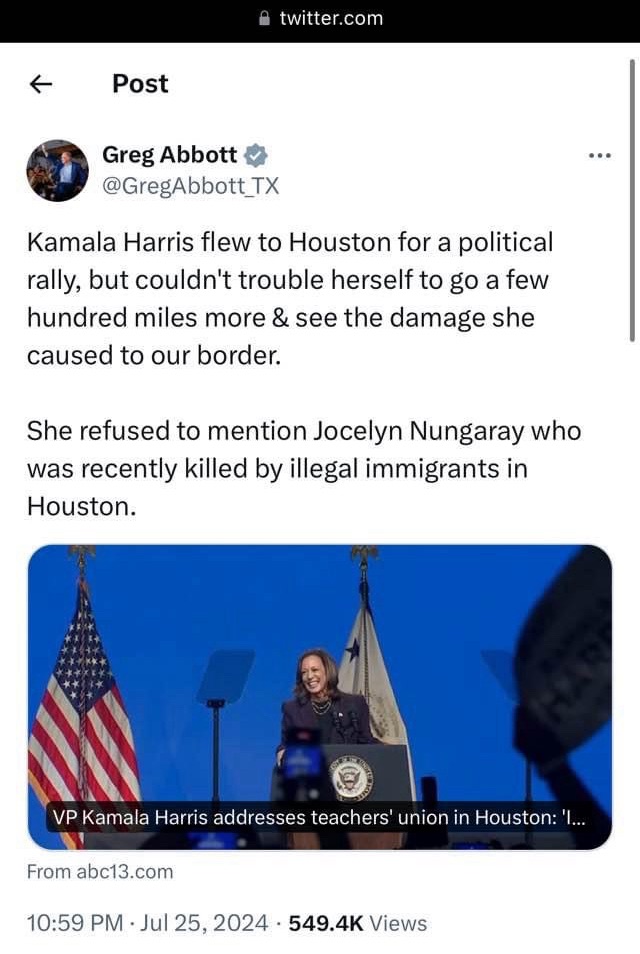Click the presidential seal on the podium

(351, 779)
